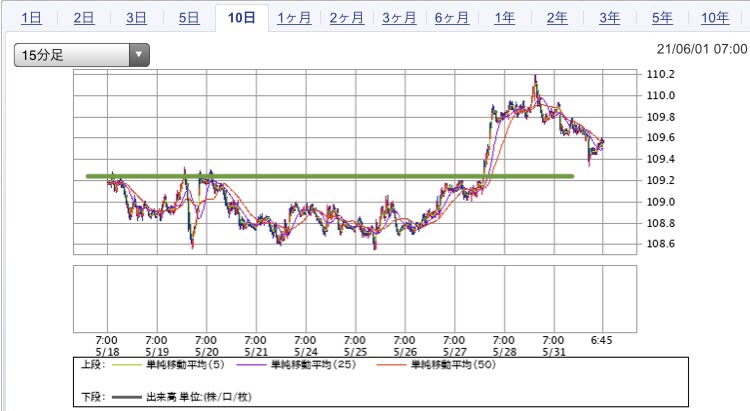The image size is (750, 411).
Task: Switch to the 1ヶ月 period tab
Action: 294,18
